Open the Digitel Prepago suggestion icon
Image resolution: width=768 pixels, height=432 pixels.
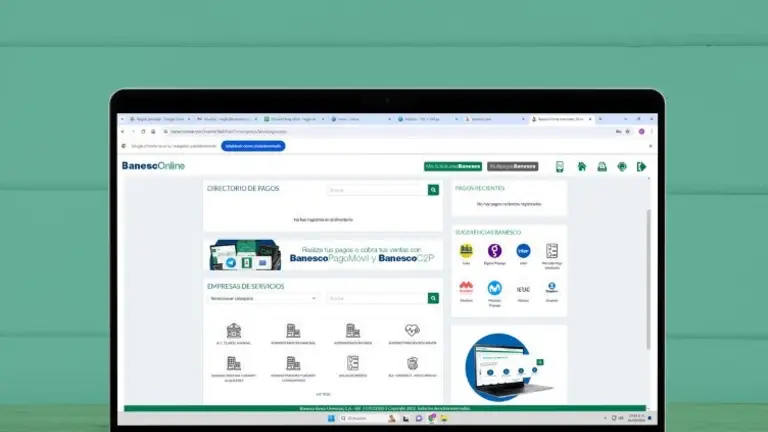tap(494, 252)
